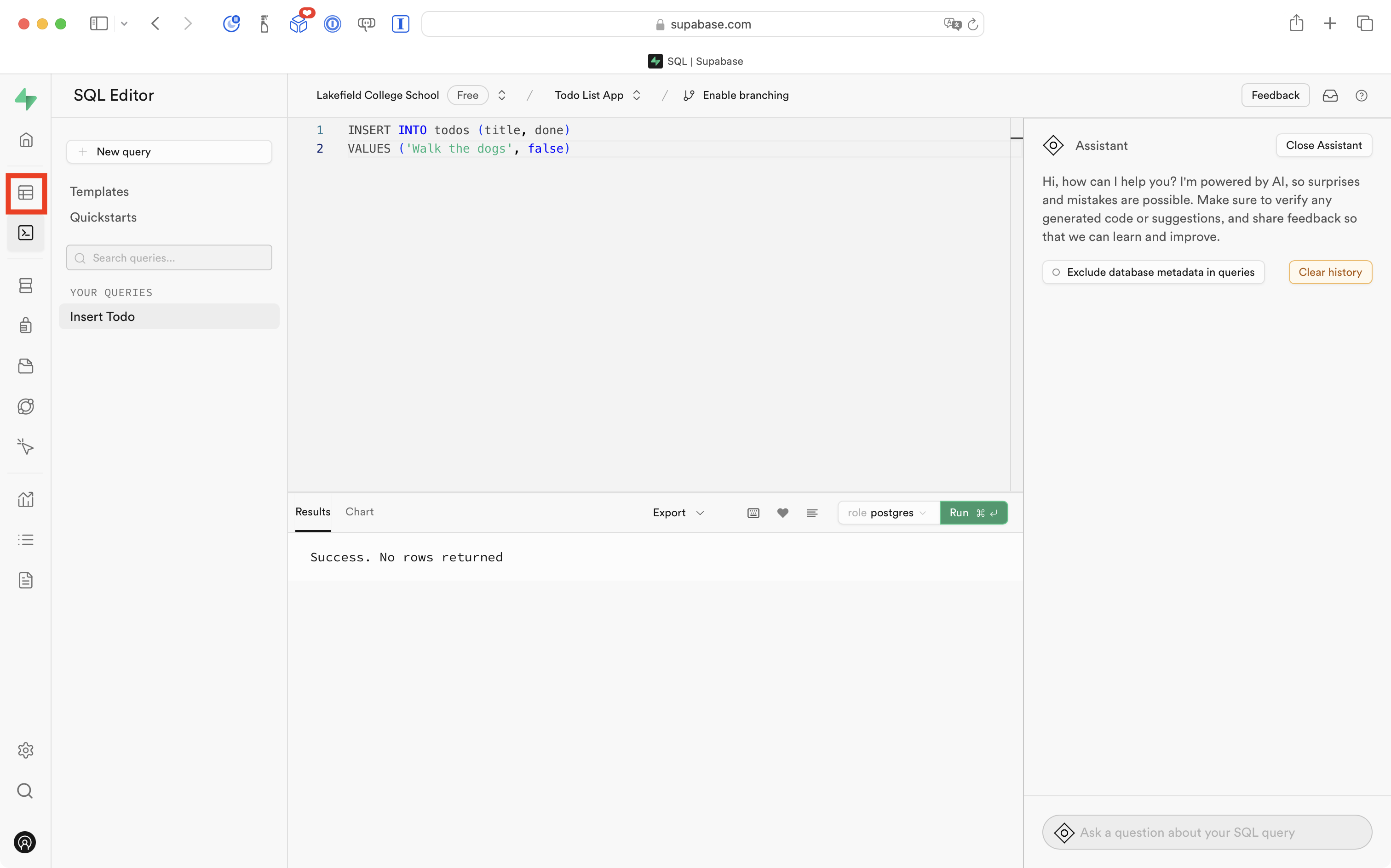Toggle Exclude database metadata in queries
1391x868 pixels.
click(1153, 272)
